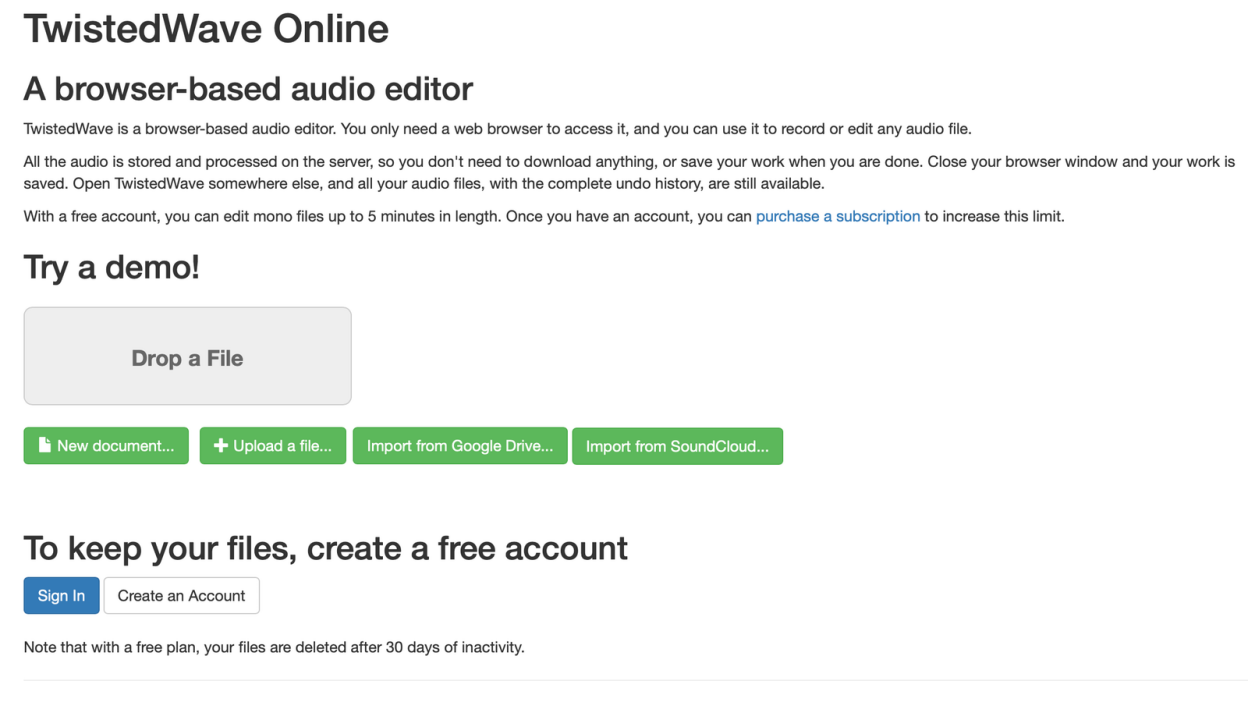Click the Upload a file button
1248x702 pixels.
(273, 446)
